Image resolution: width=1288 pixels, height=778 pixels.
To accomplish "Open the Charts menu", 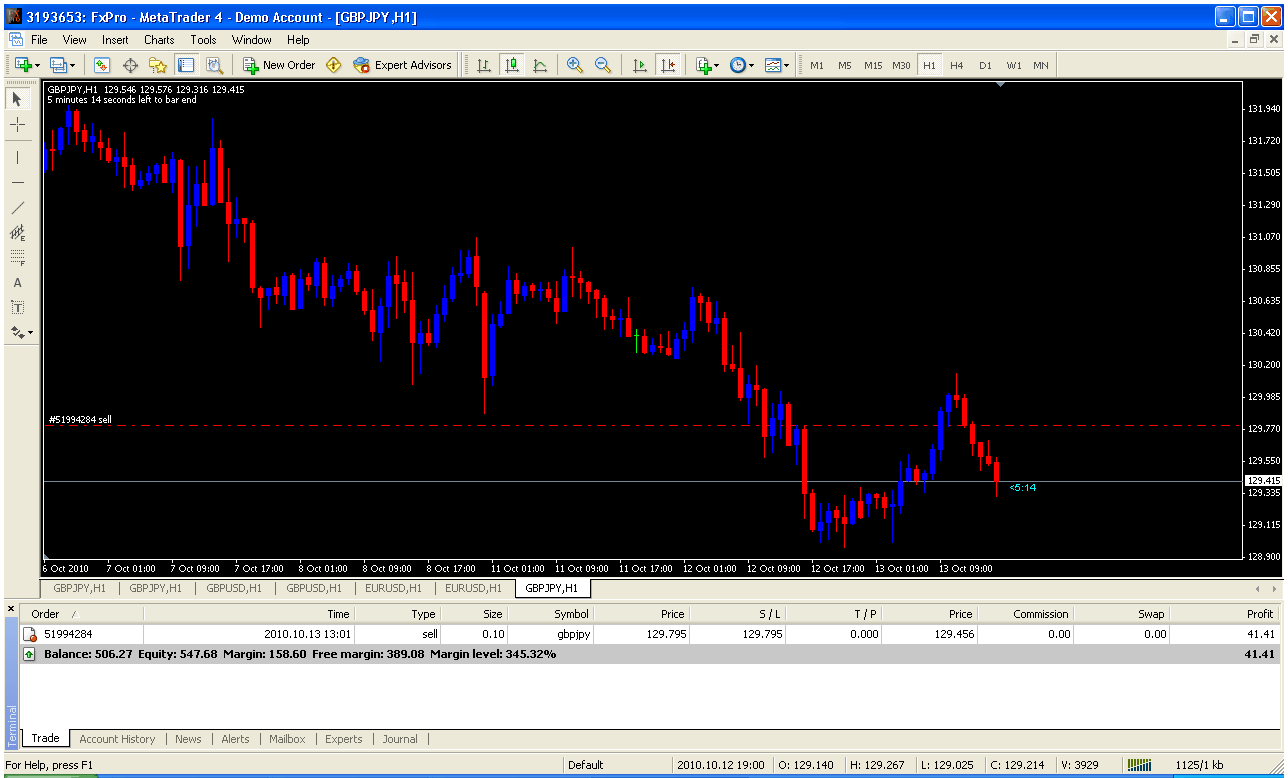I will (x=159, y=40).
